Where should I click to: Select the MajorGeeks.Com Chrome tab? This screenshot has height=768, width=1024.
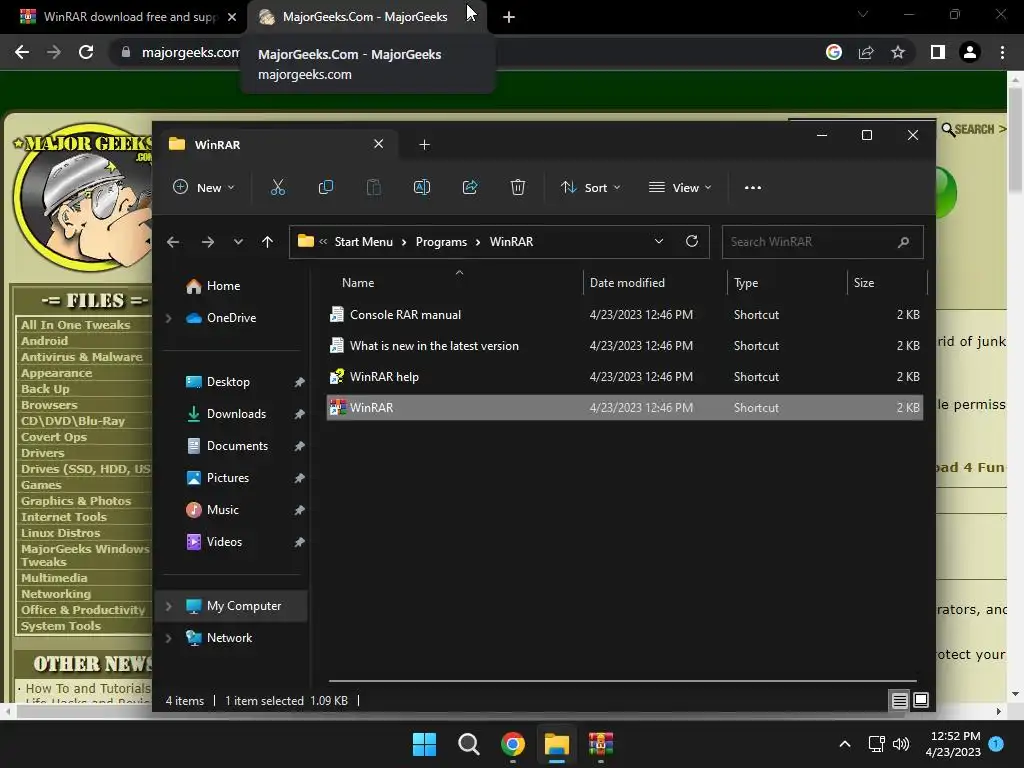coord(364,17)
